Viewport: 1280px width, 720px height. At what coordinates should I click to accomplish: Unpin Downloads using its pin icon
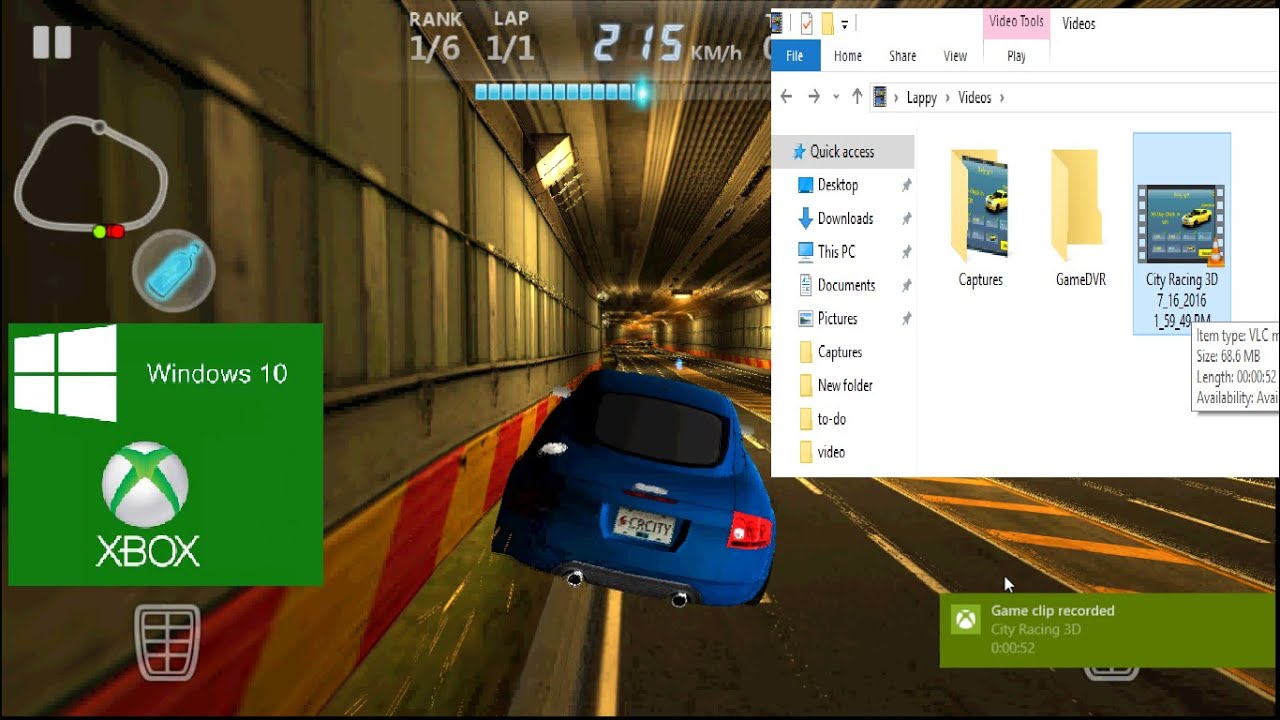coord(906,218)
